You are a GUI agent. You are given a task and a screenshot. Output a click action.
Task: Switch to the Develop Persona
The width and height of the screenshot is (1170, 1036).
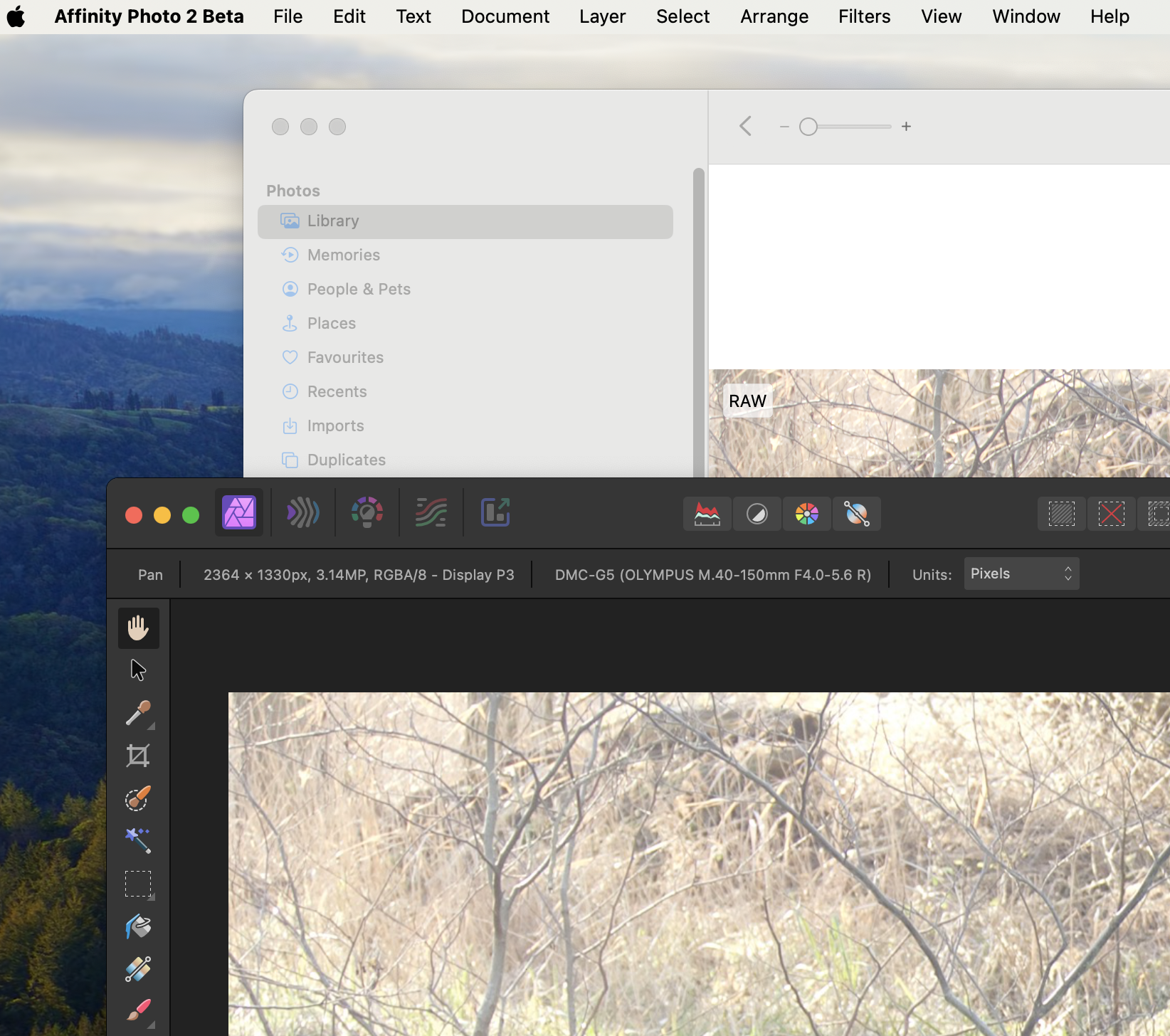pyautogui.click(x=367, y=512)
